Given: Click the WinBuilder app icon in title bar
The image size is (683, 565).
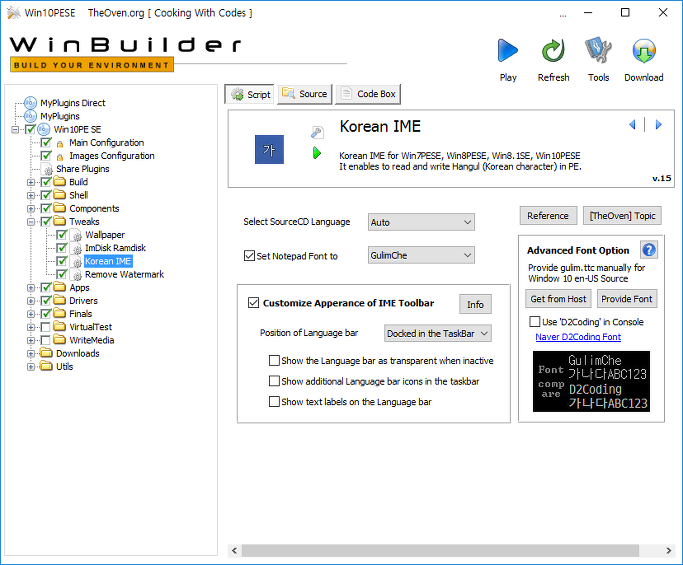Looking at the screenshot, I should click(x=14, y=13).
